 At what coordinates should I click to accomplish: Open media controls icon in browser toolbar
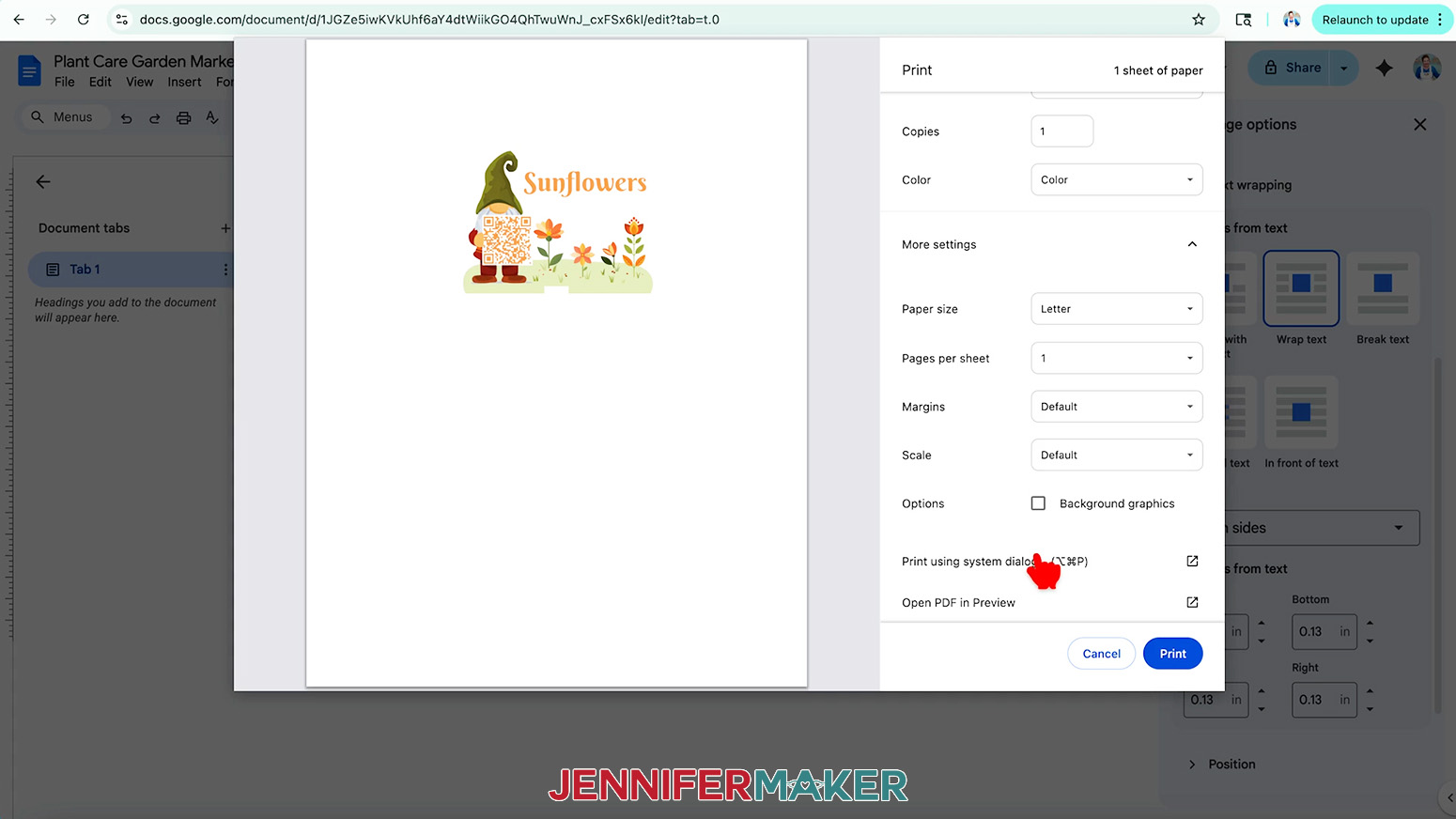click(1244, 19)
